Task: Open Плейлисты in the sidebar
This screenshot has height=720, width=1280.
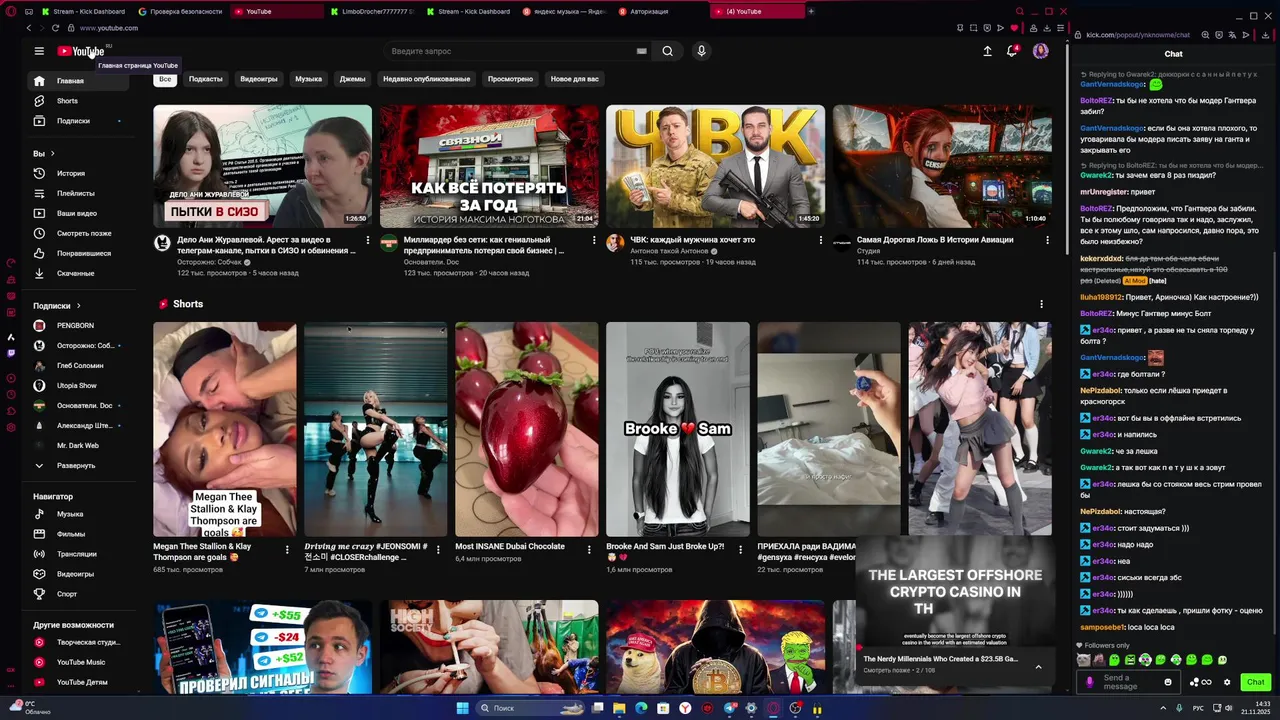Action: pos(78,193)
